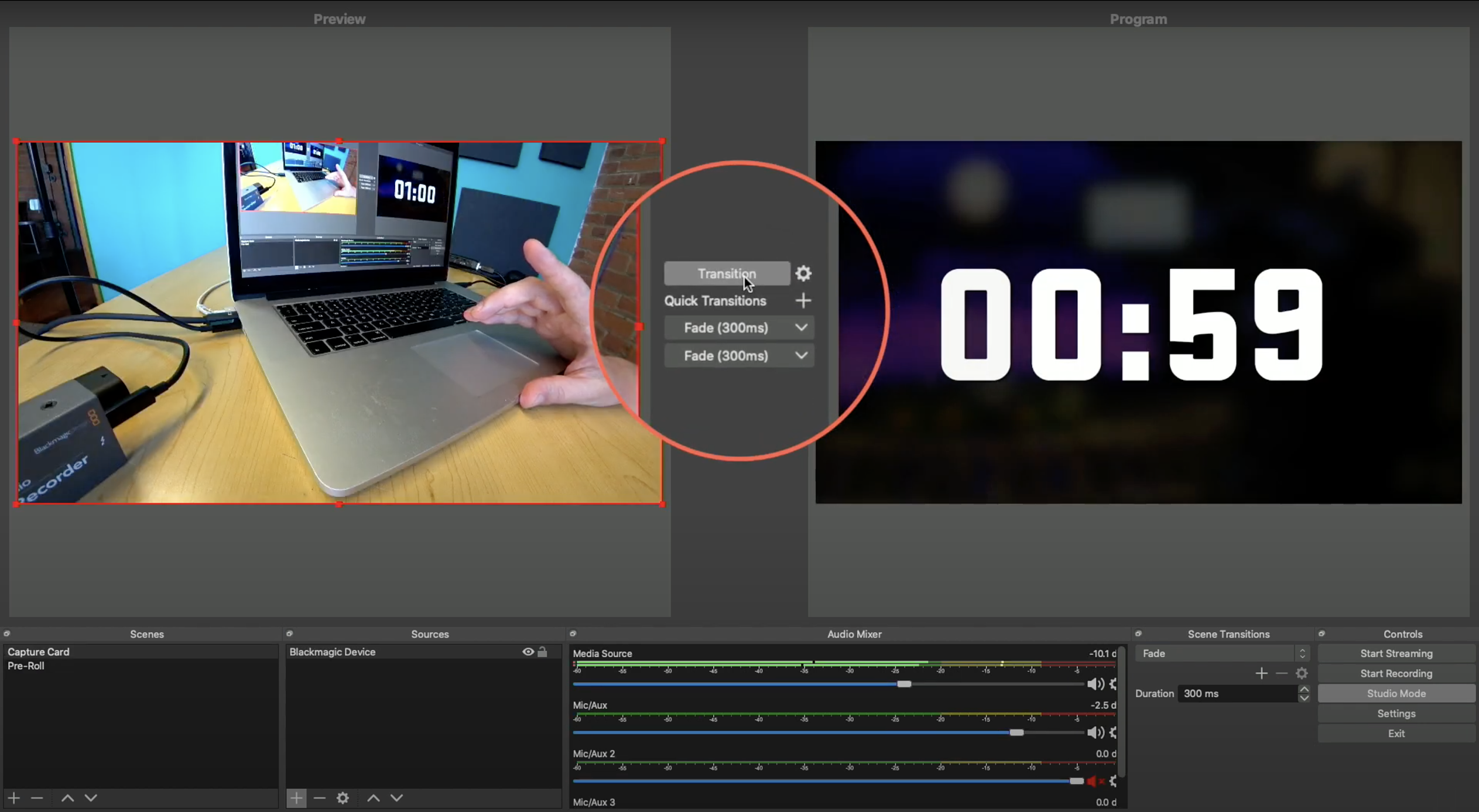The height and width of the screenshot is (812, 1479).
Task: Hide the Blackmagic Device source
Action: click(528, 652)
